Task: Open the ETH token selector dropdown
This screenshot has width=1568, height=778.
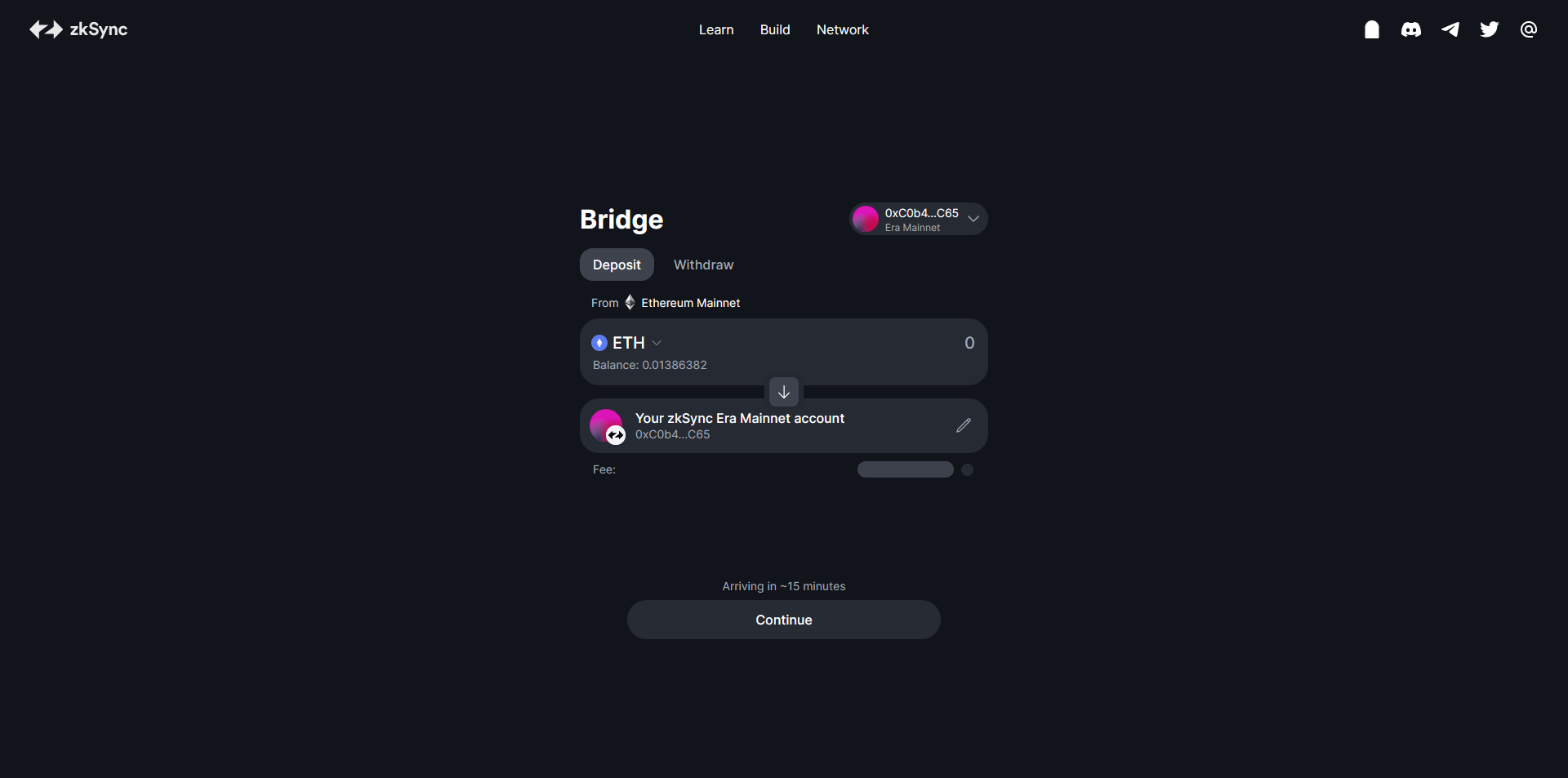Action: coord(627,343)
